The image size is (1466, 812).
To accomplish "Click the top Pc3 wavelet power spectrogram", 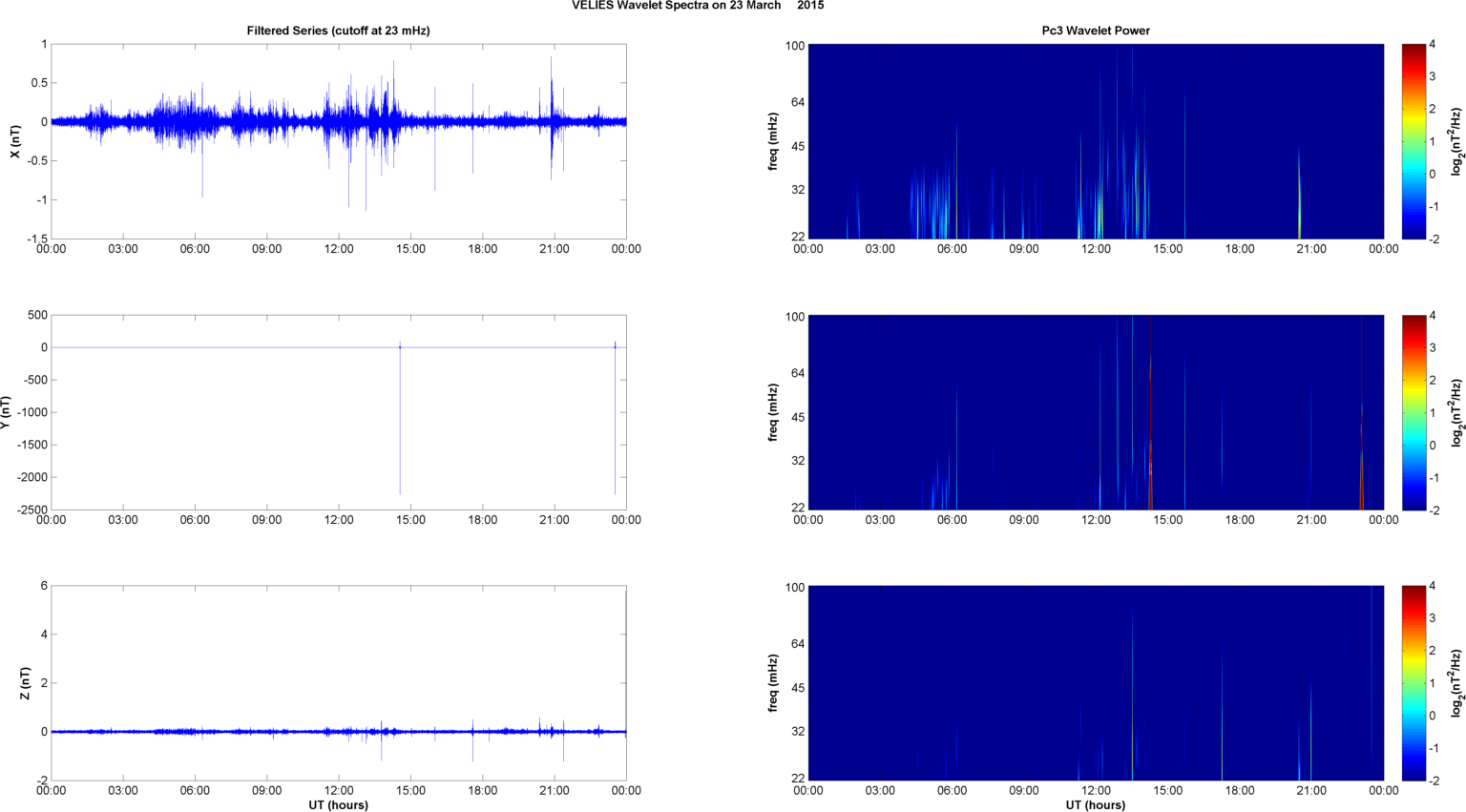I will click(x=1096, y=141).
